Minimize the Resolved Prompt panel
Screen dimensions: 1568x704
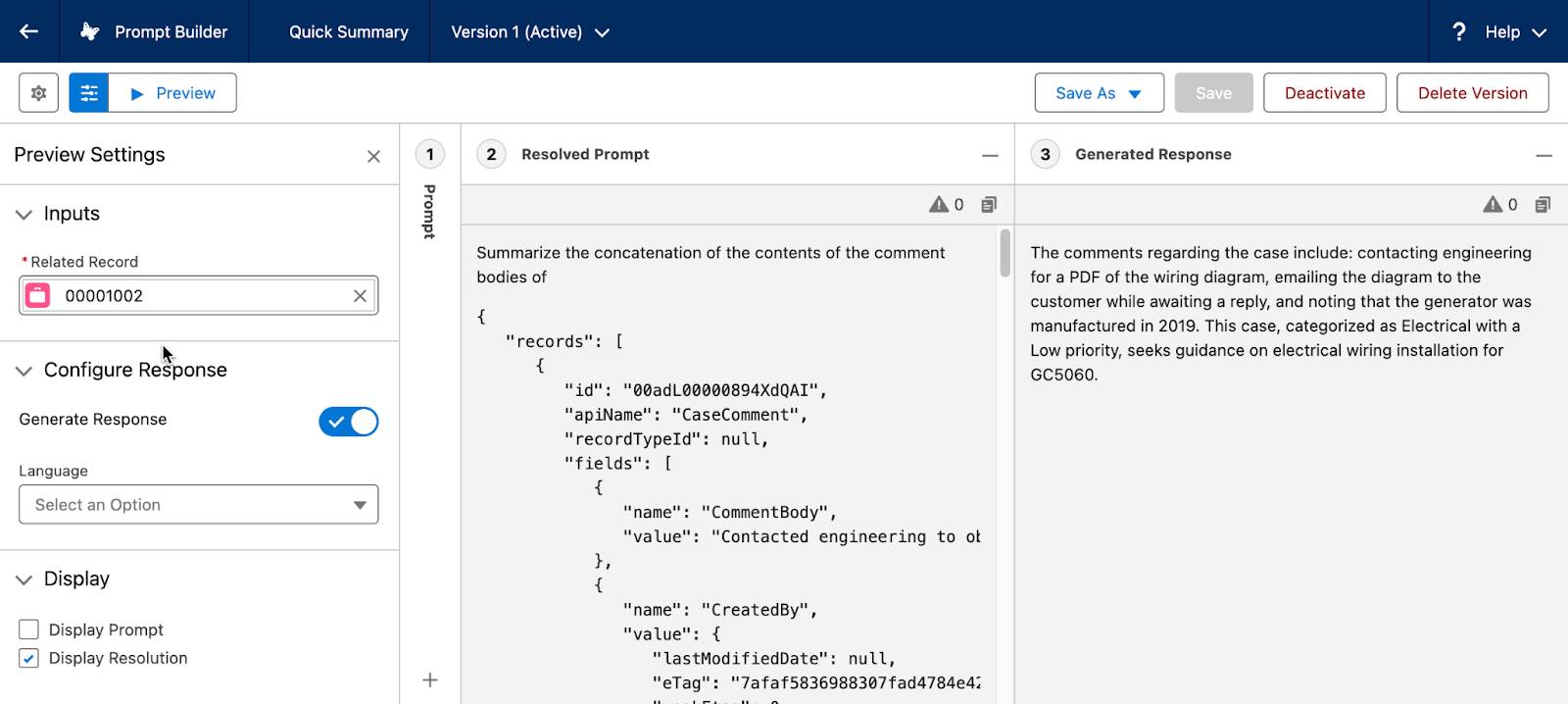(x=990, y=155)
